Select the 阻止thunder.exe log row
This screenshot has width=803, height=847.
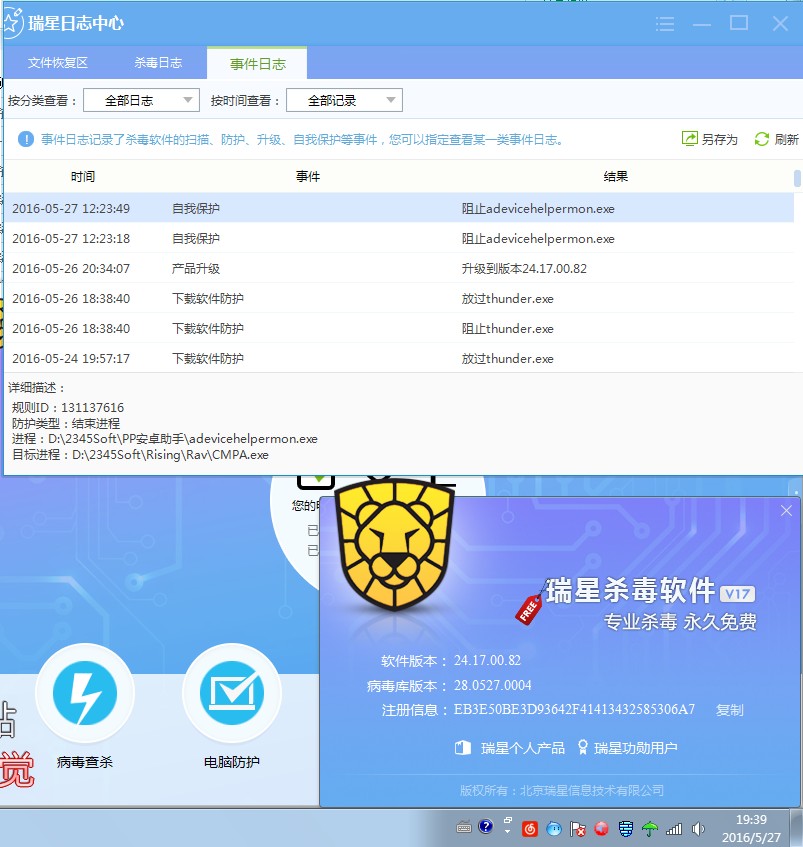coord(399,328)
